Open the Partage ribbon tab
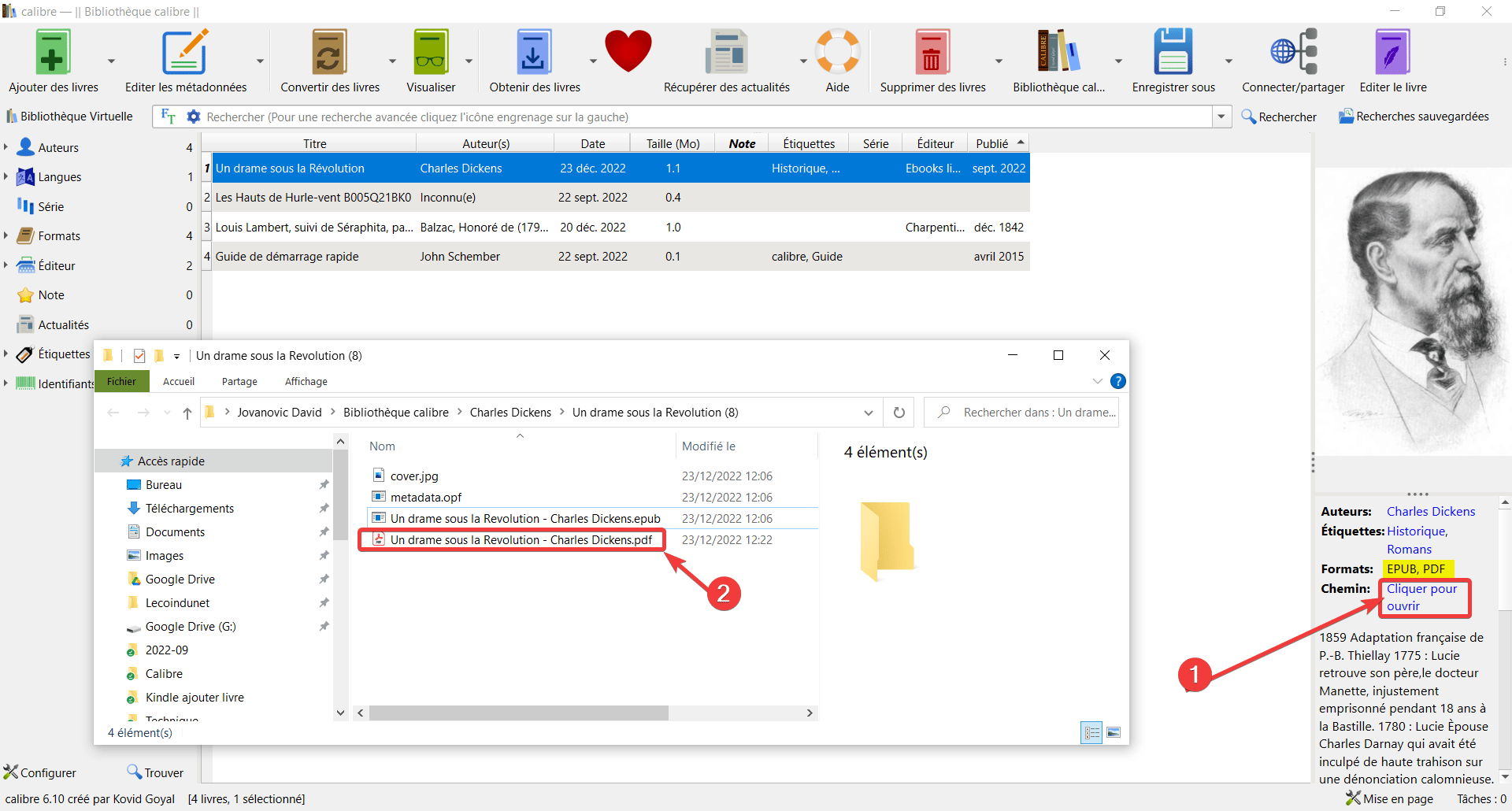 pos(239,381)
